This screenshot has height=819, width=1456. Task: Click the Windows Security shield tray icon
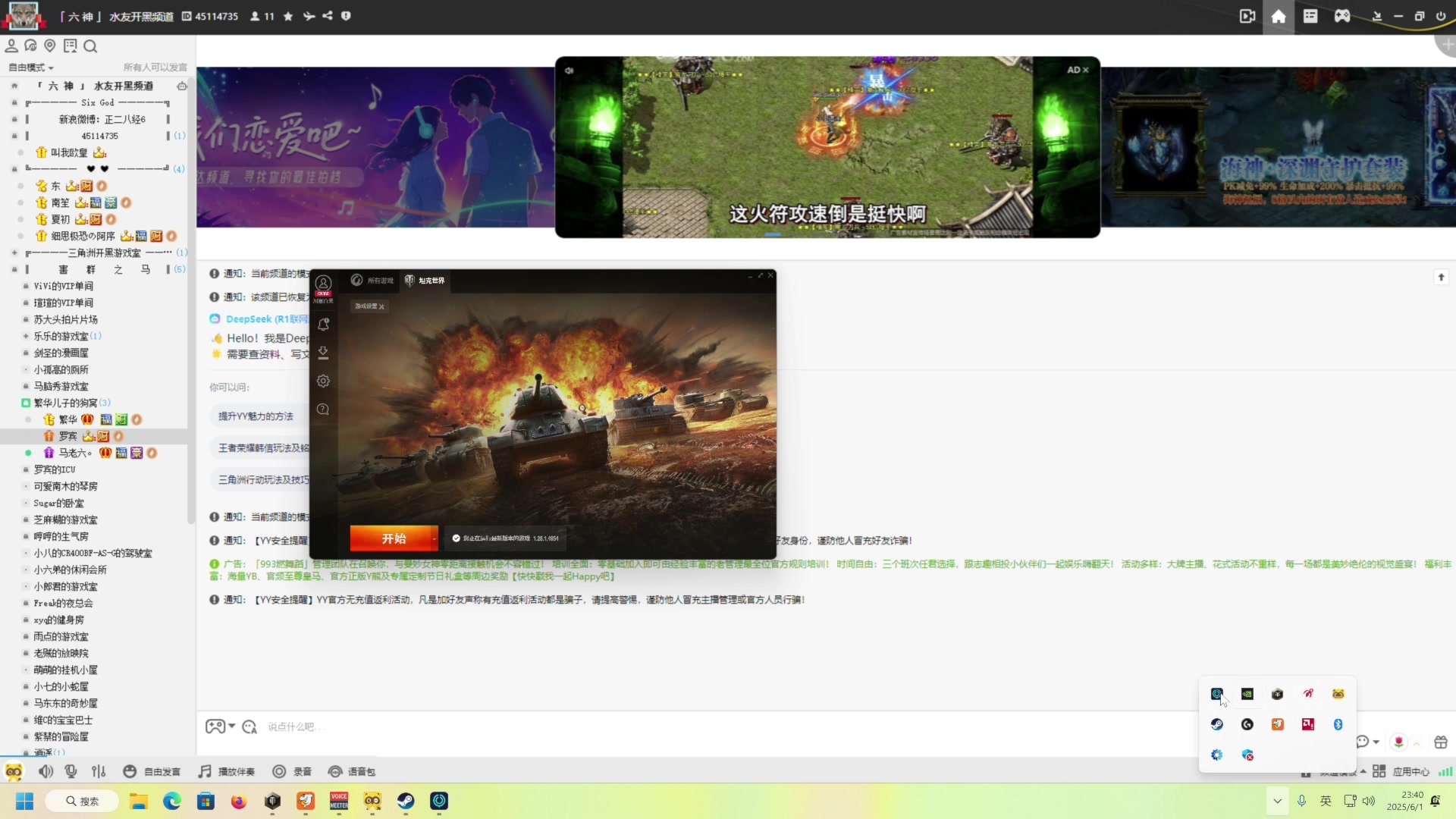[1247, 755]
